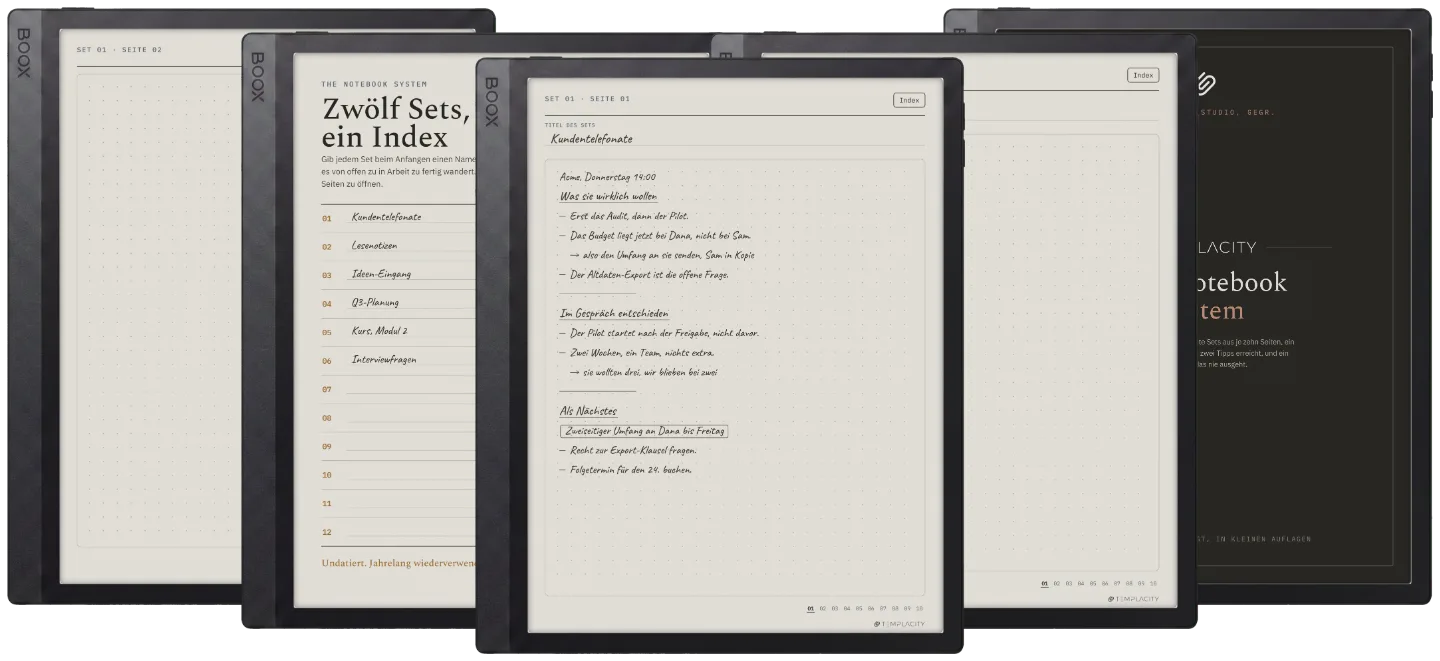The height and width of the screenshot is (661, 1440).
Task: Click note line 'Der Altdaten-Export ist die offene Frage.'
Action: click(x=644, y=275)
